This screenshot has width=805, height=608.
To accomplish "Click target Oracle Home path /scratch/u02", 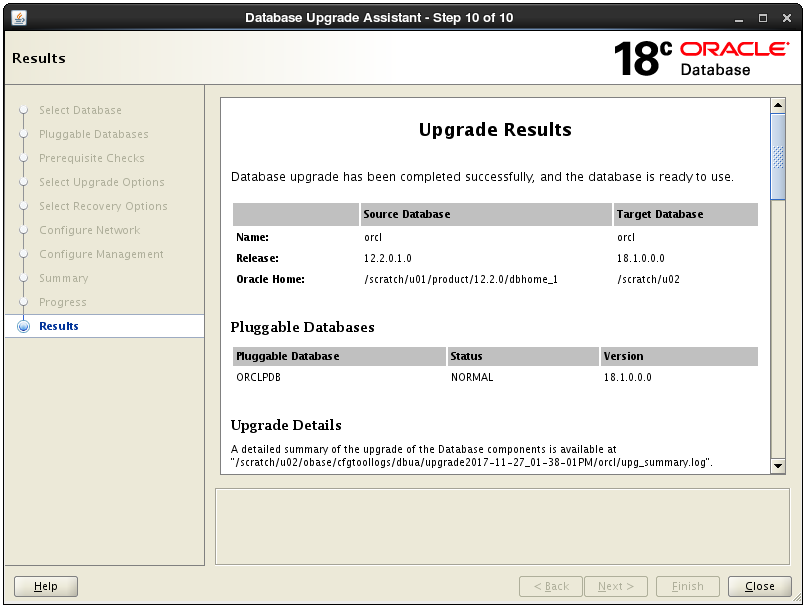I will click(648, 279).
